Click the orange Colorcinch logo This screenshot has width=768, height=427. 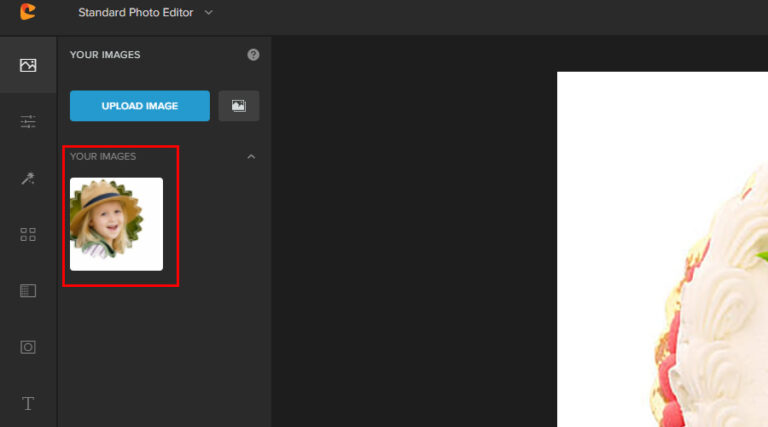pyautogui.click(x=28, y=12)
